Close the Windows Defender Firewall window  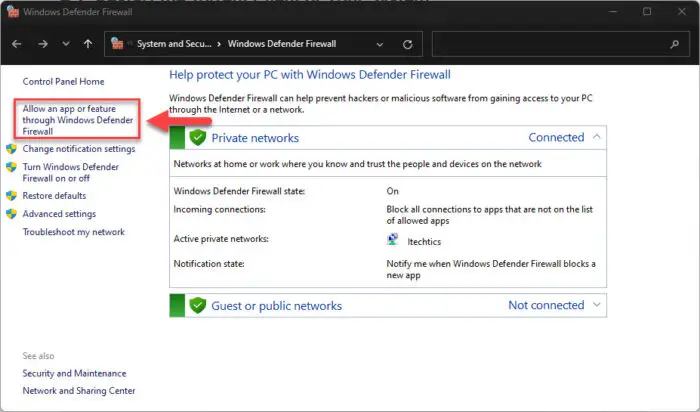[x=682, y=12]
